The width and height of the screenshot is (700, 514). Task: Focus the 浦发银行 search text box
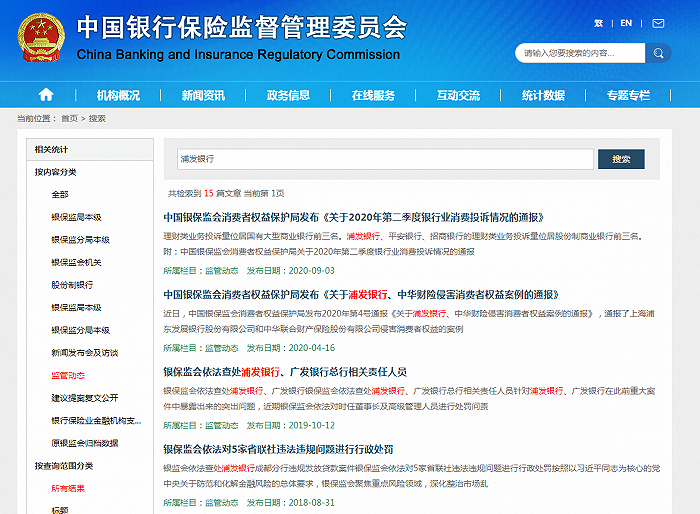pos(385,159)
